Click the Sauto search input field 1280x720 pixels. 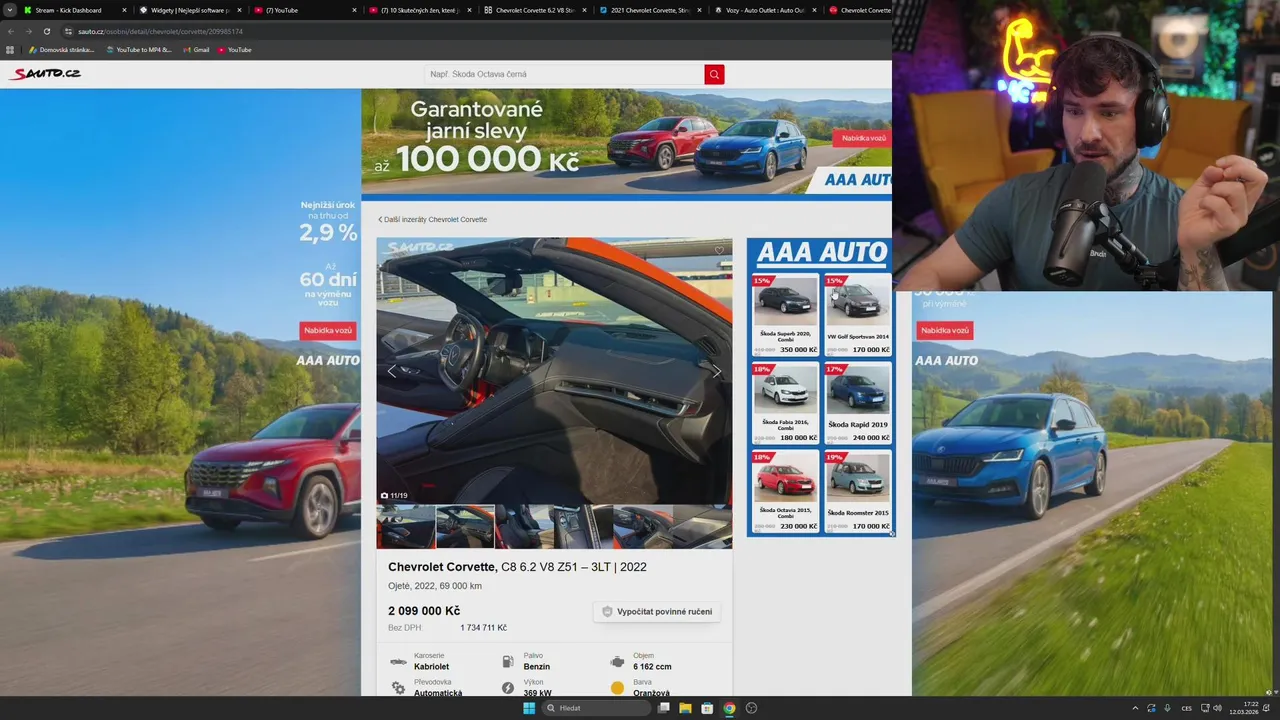point(564,74)
